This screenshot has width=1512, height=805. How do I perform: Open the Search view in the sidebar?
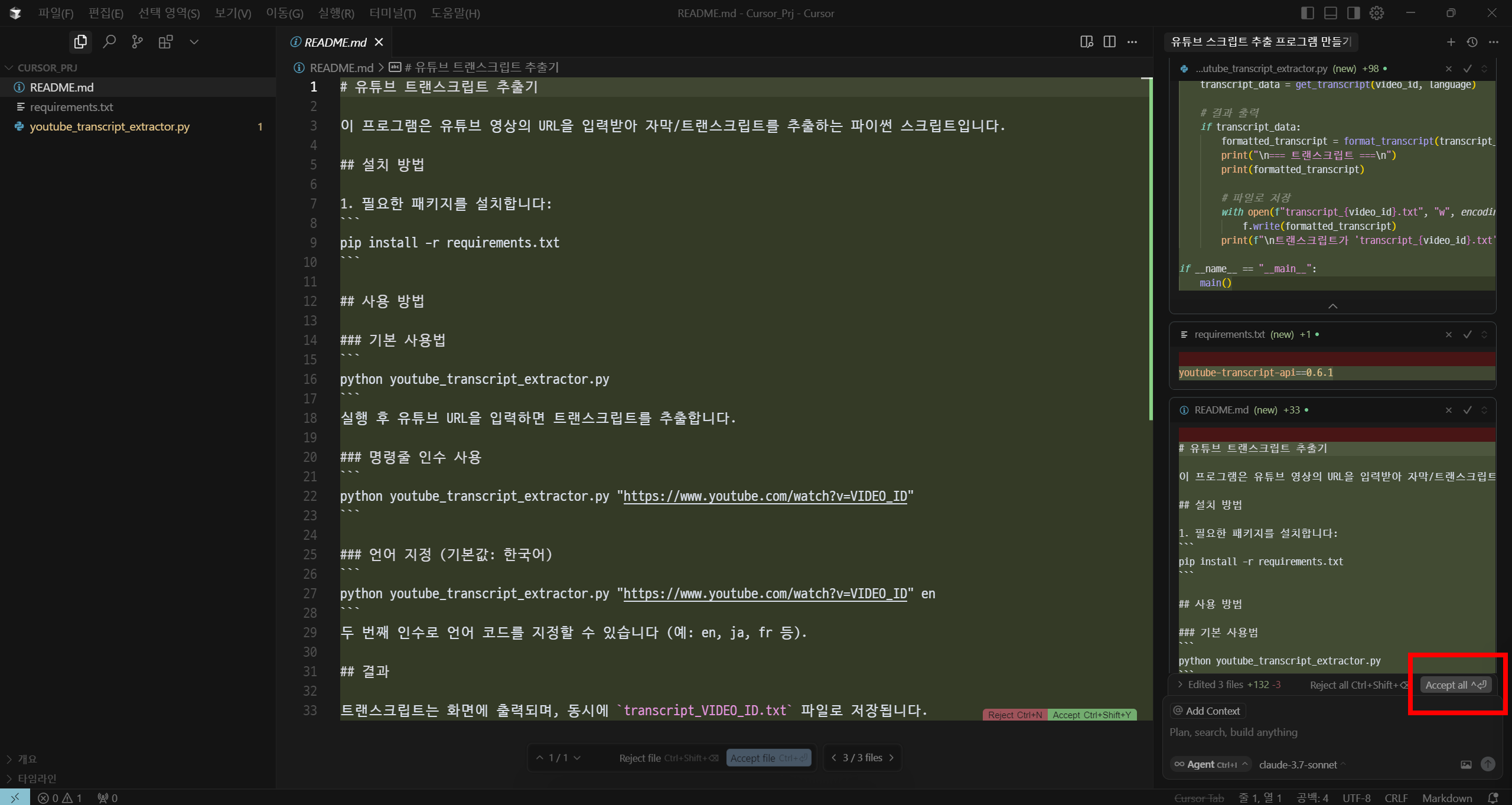coord(109,42)
